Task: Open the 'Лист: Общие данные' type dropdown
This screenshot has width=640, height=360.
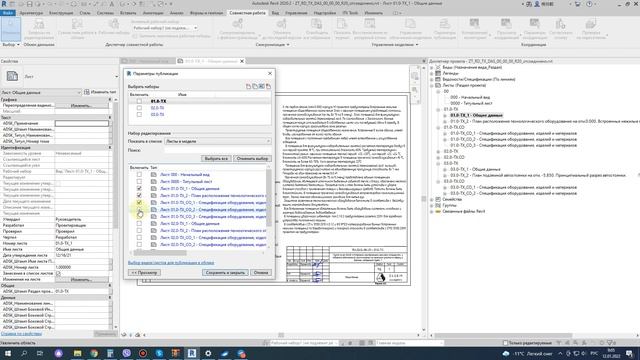Action: (41, 93)
